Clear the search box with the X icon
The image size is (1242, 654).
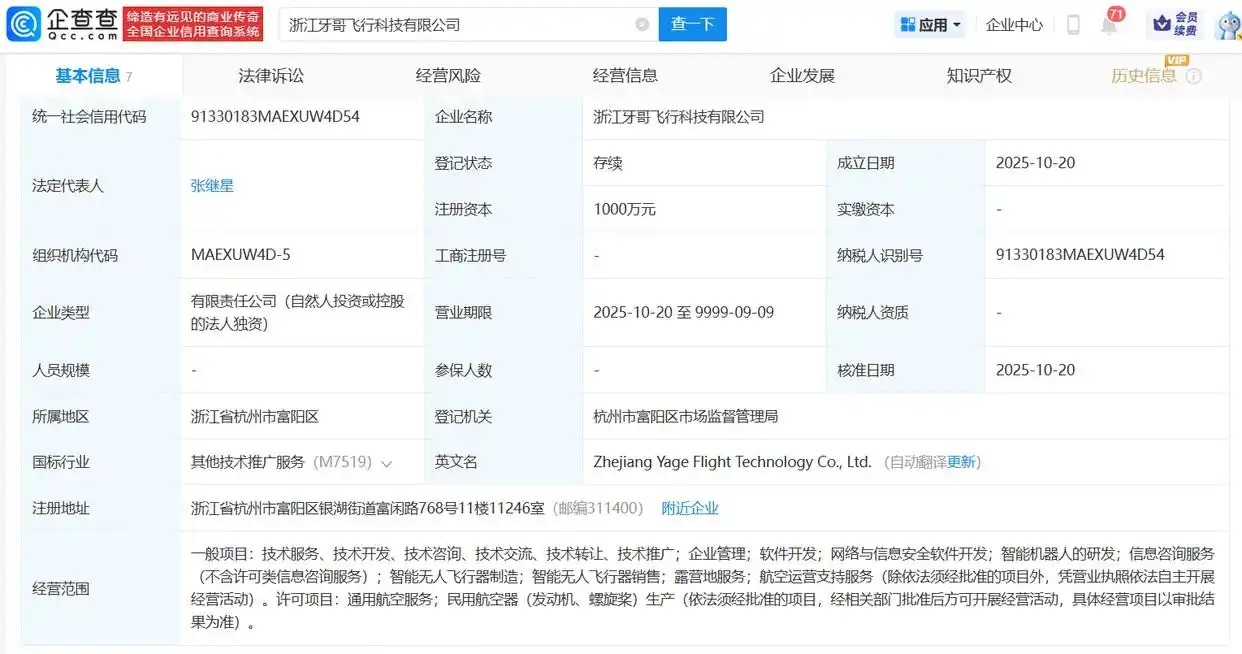pyautogui.click(x=642, y=25)
